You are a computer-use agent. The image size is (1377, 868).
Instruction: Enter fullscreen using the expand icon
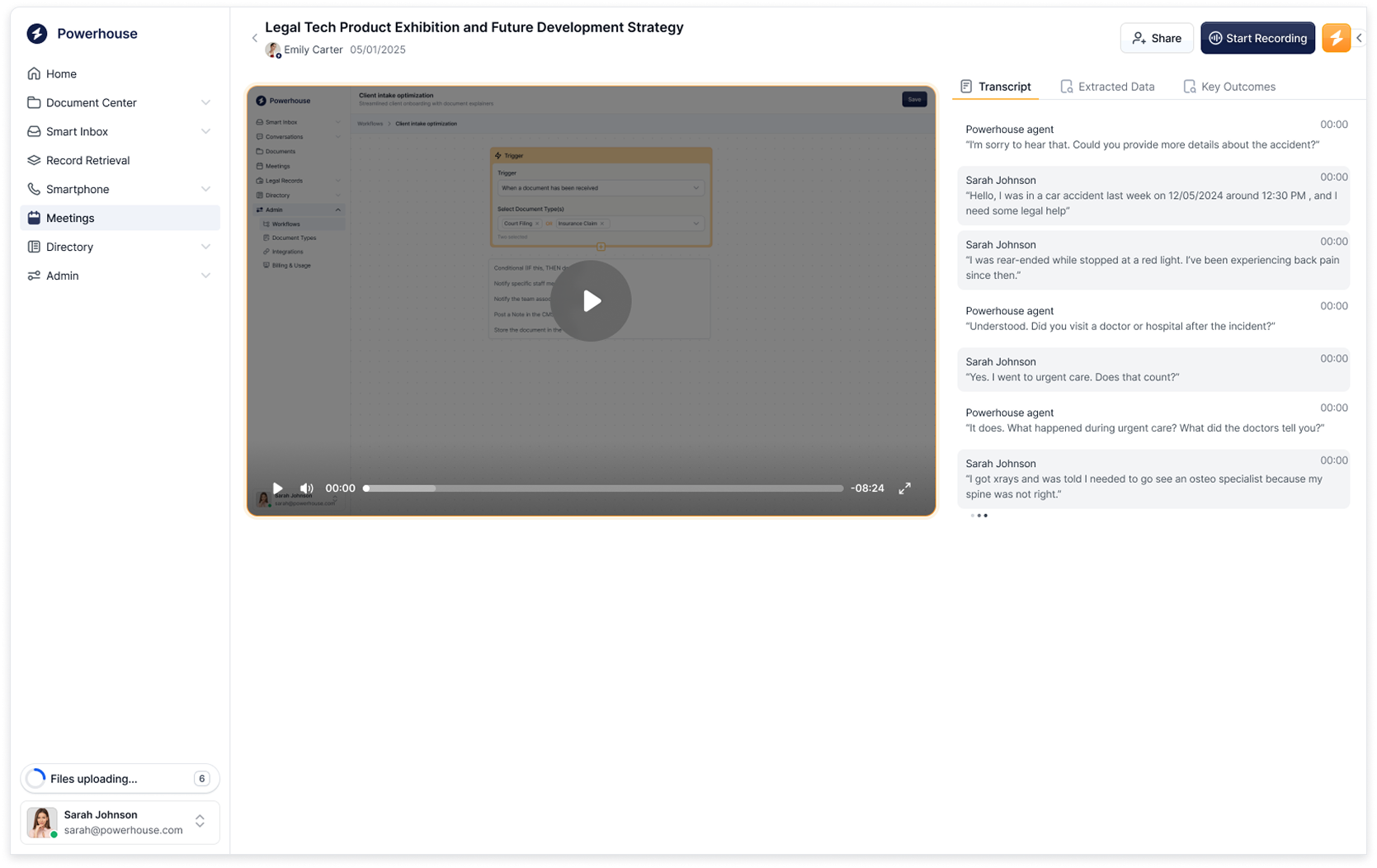tap(904, 488)
